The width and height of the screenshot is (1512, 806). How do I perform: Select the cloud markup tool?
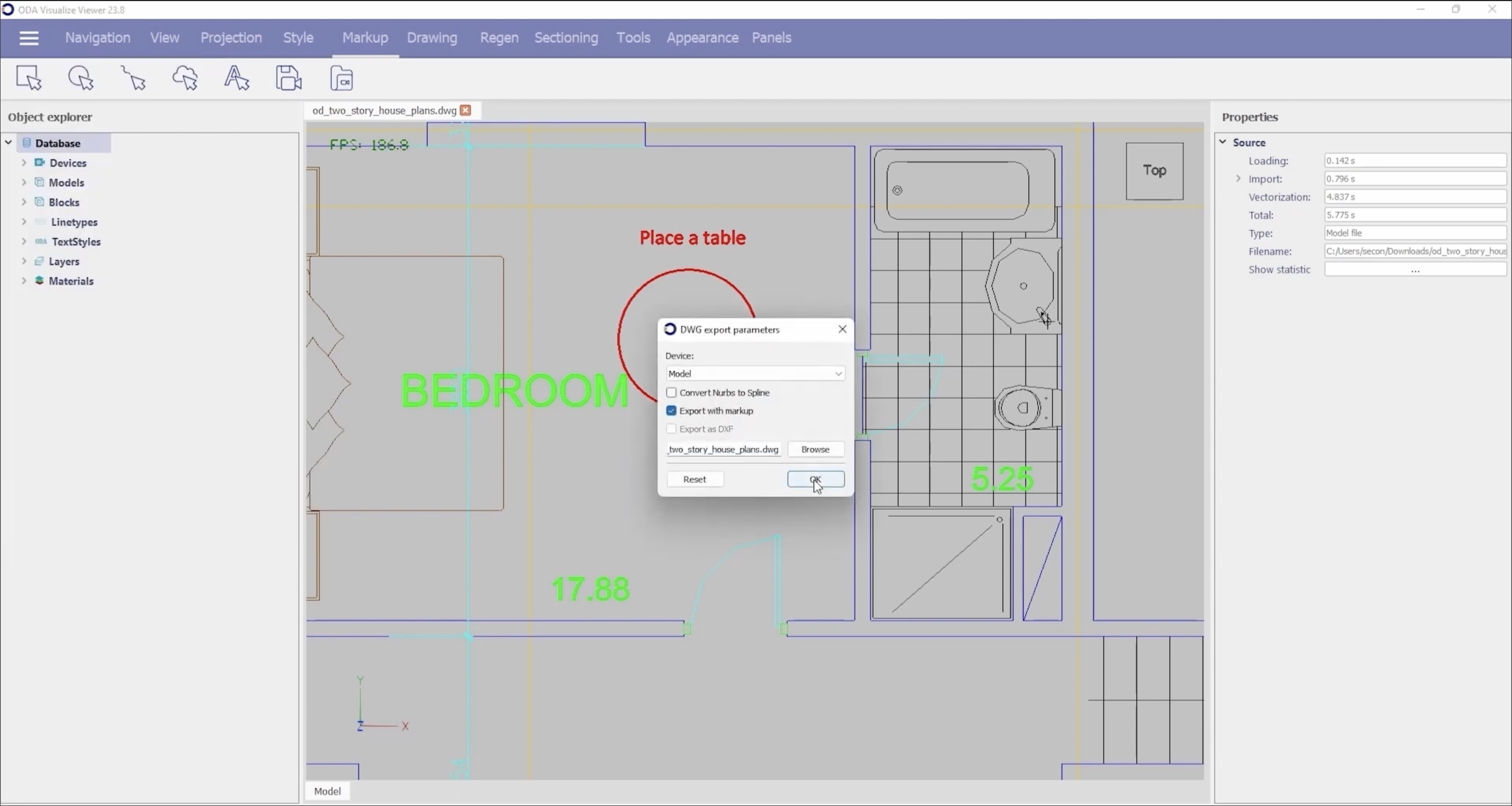pyautogui.click(x=185, y=78)
